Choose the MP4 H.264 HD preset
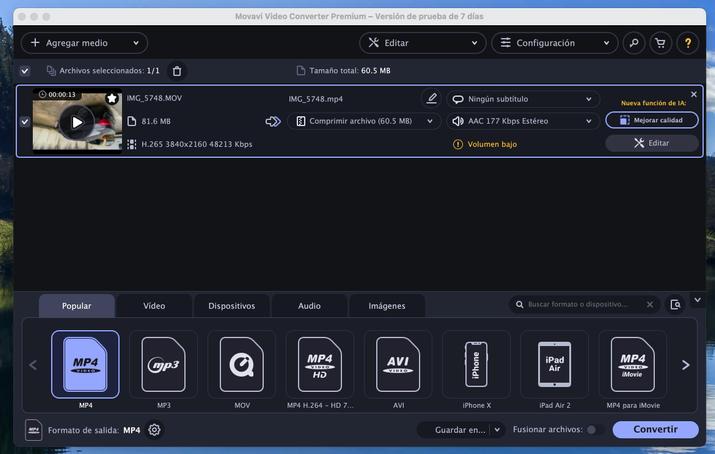Screen dimensions: 715x454 (x=320, y=365)
